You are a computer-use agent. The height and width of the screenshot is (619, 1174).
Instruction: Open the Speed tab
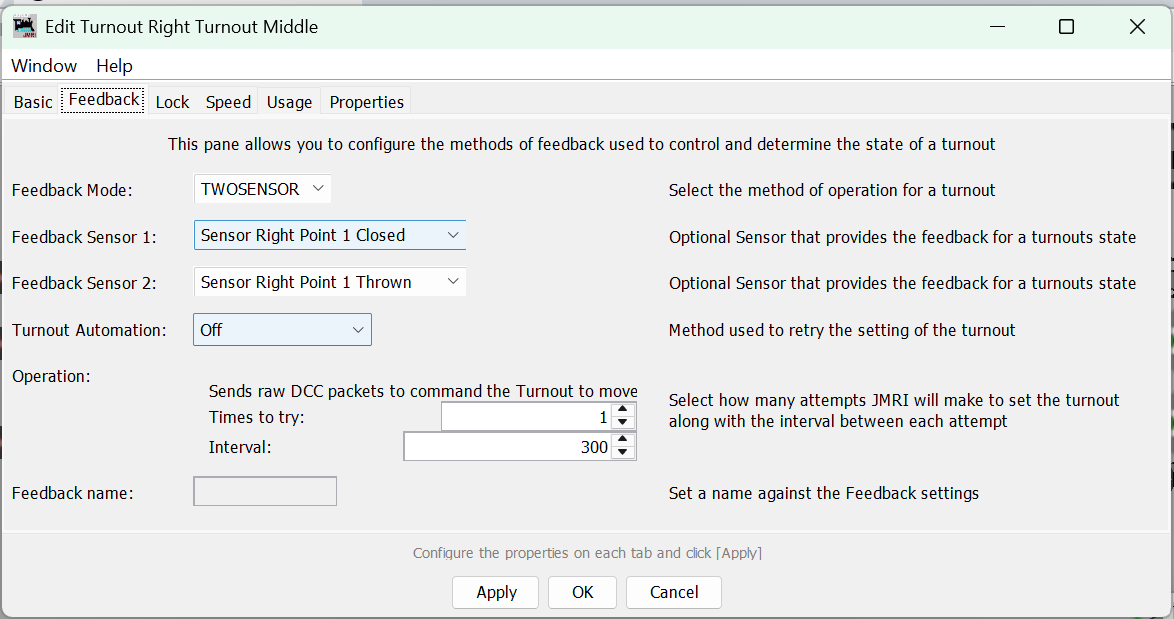(228, 102)
